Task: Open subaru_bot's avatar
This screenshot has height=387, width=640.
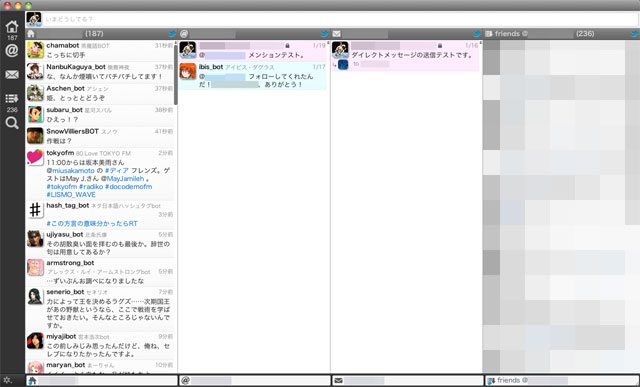Action: [36, 115]
